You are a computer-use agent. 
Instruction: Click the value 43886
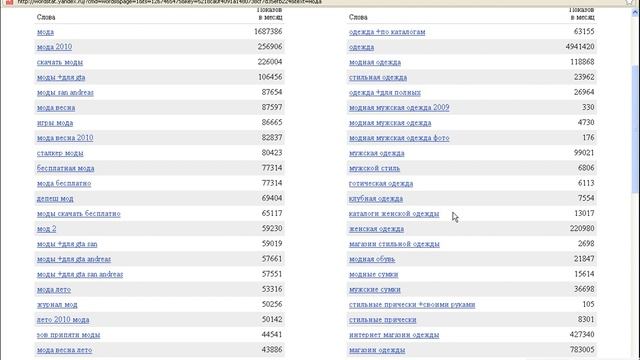click(x=272, y=349)
